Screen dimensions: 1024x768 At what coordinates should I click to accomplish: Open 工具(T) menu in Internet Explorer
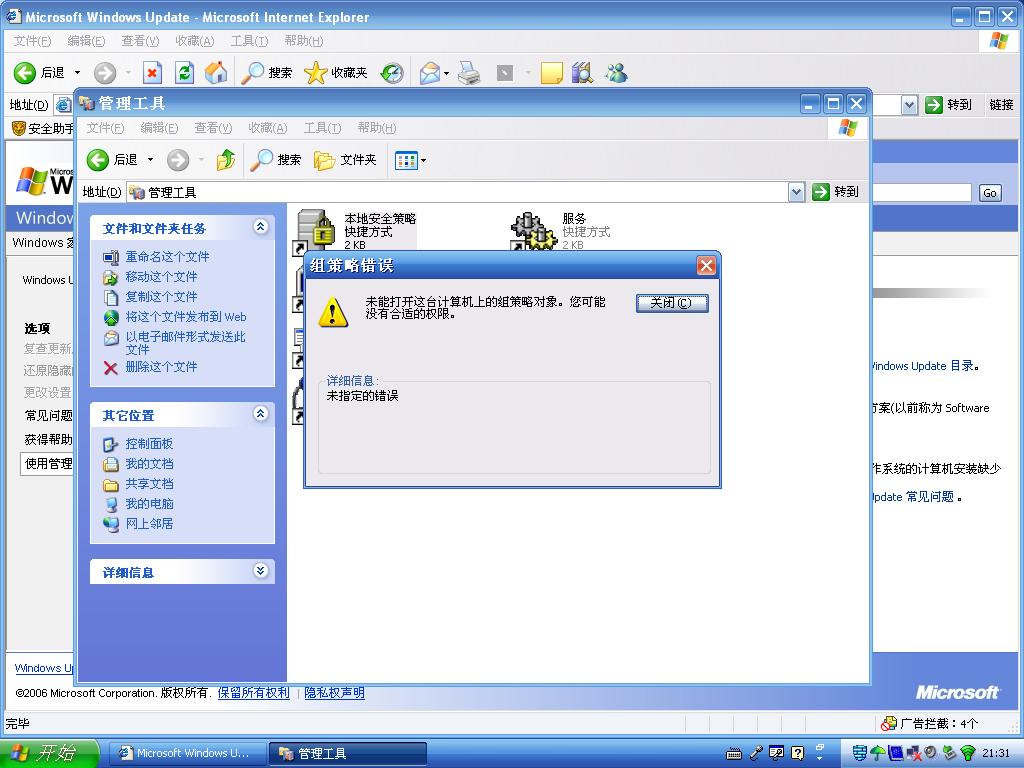[249, 41]
